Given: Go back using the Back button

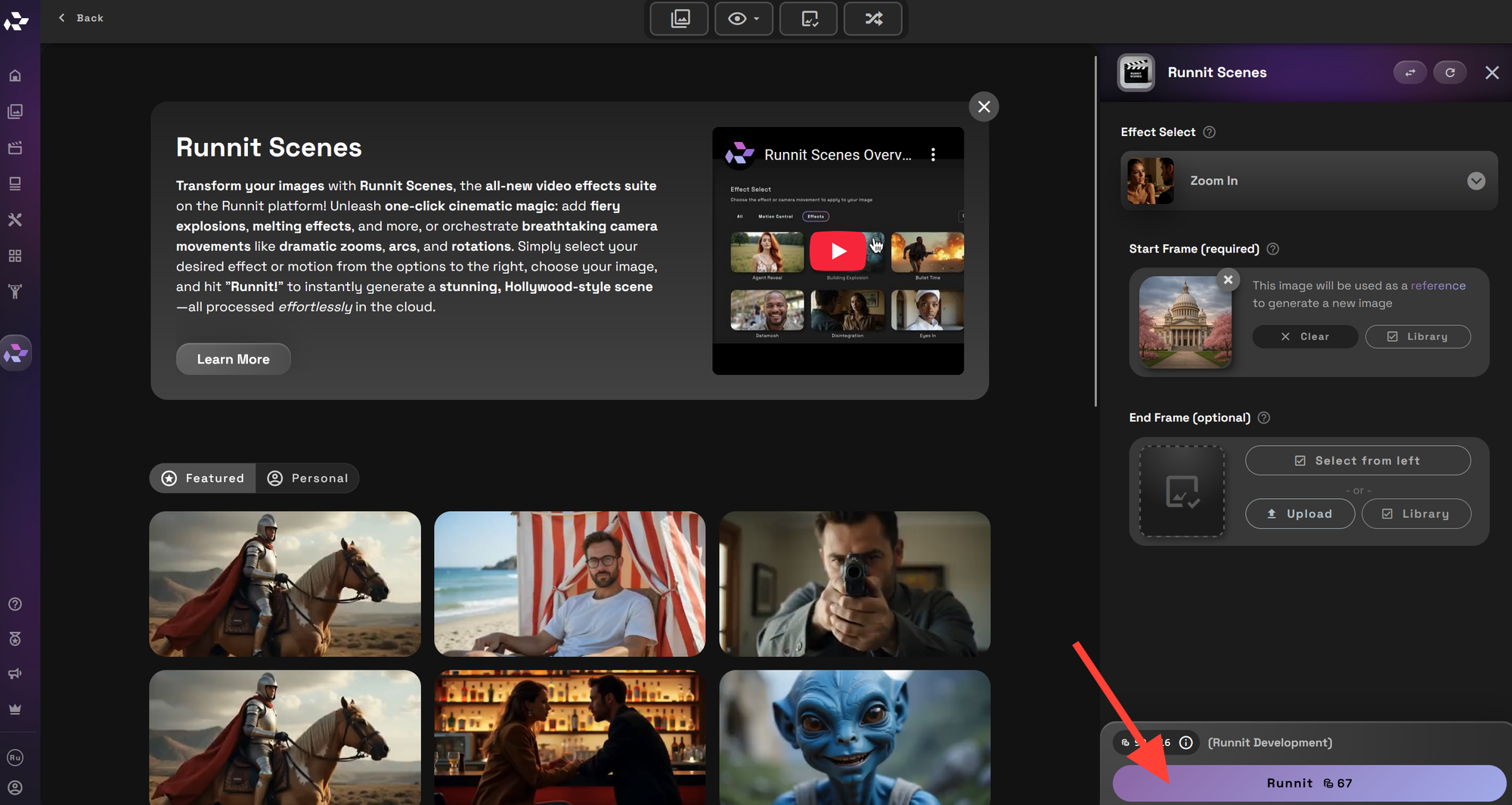Looking at the screenshot, I should (81, 18).
